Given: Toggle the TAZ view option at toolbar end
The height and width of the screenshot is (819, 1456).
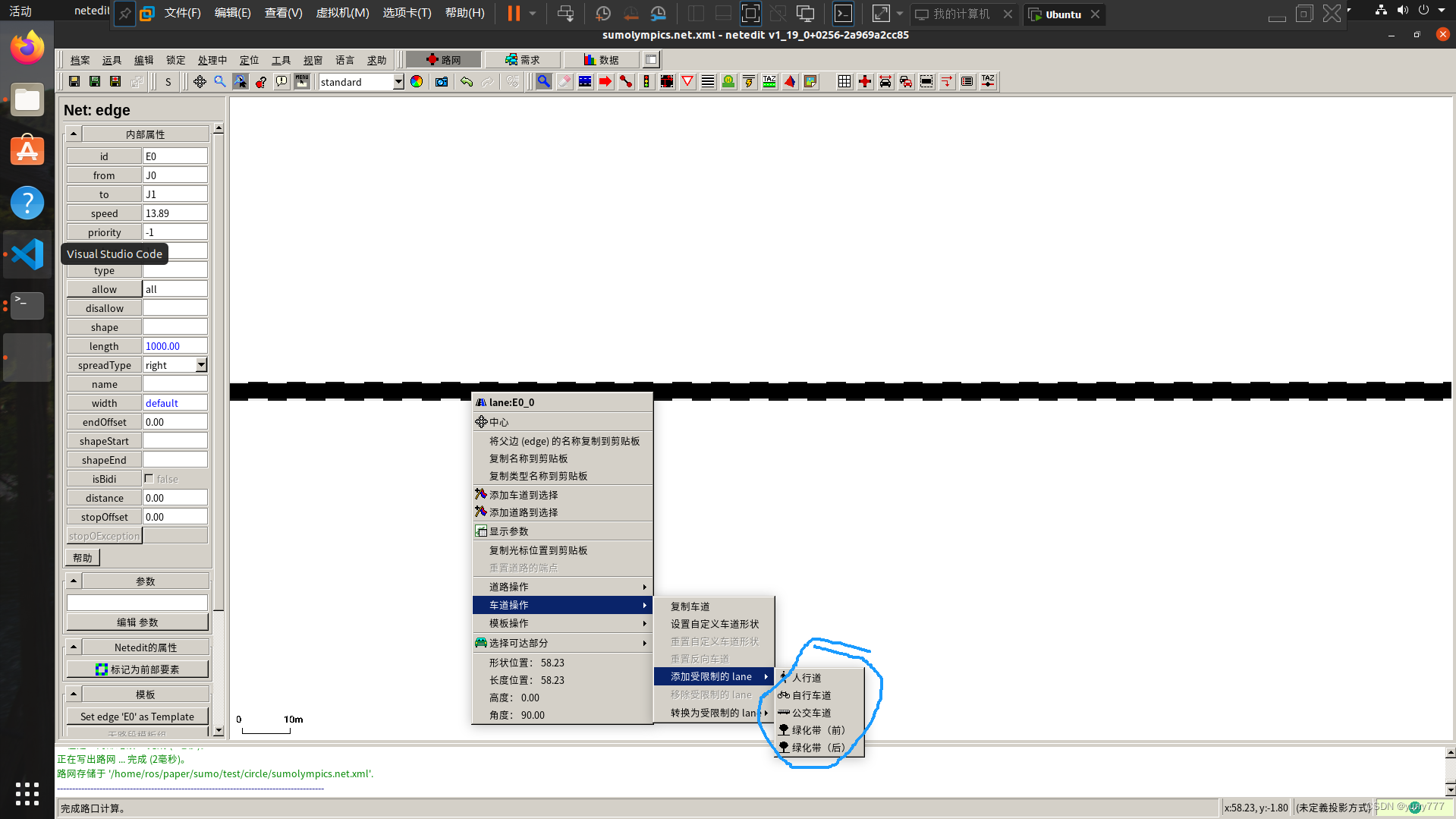Looking at the screenshot, I should click(988, 82).
